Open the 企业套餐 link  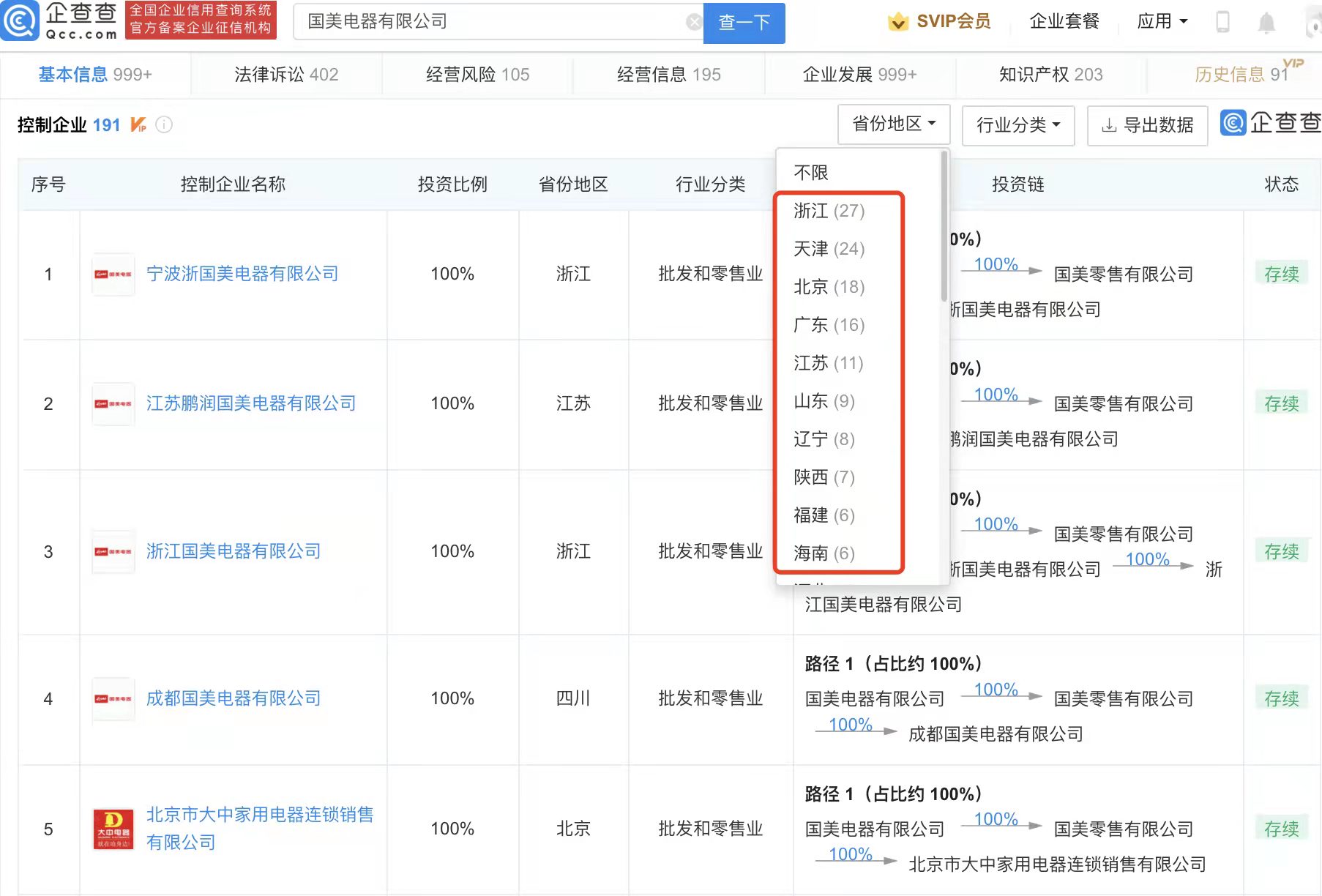click(x=1064, y=21)
